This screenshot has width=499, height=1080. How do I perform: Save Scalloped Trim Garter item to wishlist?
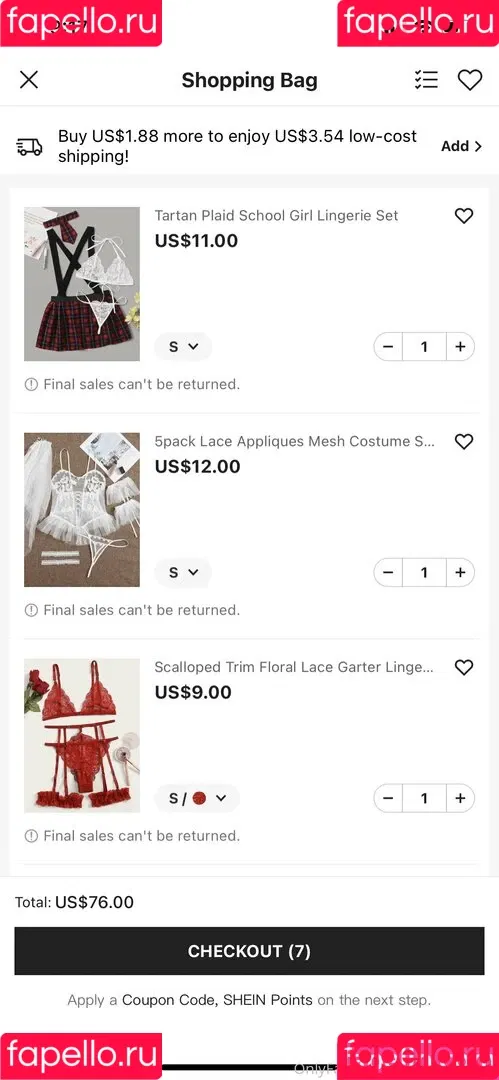click(x=464, y=667)
